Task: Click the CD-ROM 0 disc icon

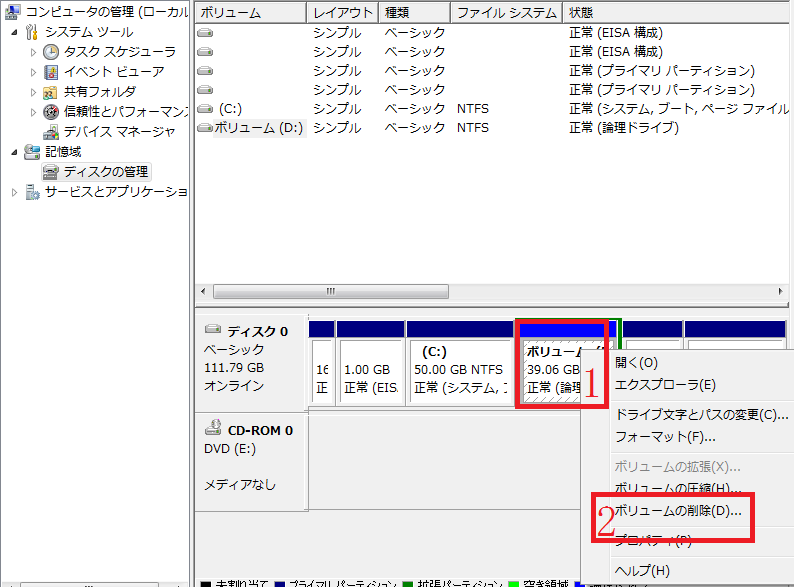Action: (x=213, y=430)
